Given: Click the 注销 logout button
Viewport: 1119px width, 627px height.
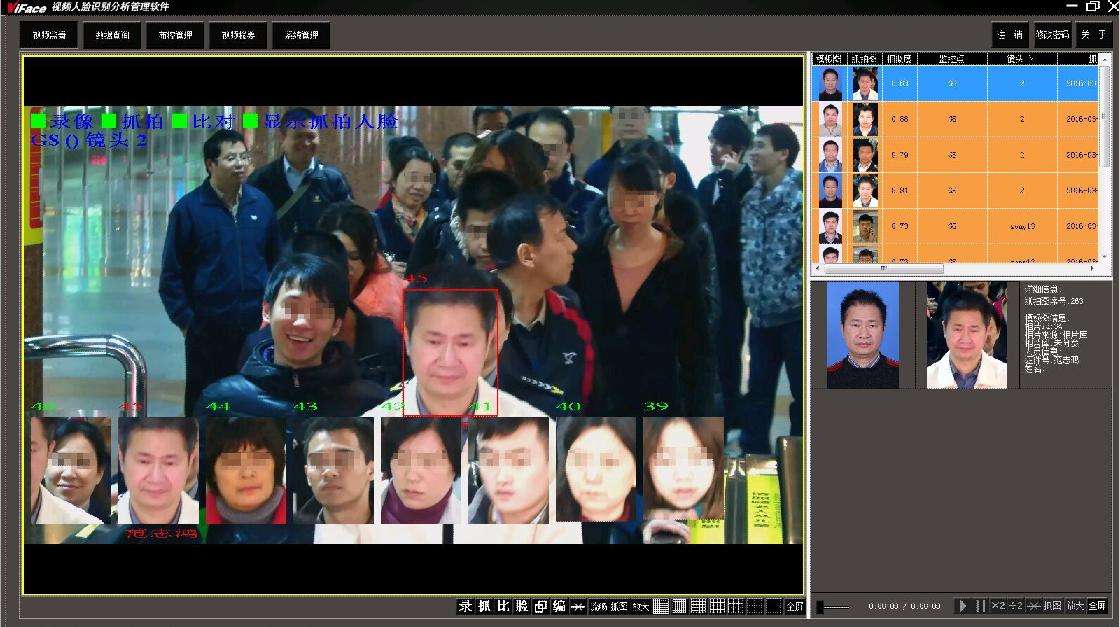Looking at the screenshot, I should click(1010, 35).
